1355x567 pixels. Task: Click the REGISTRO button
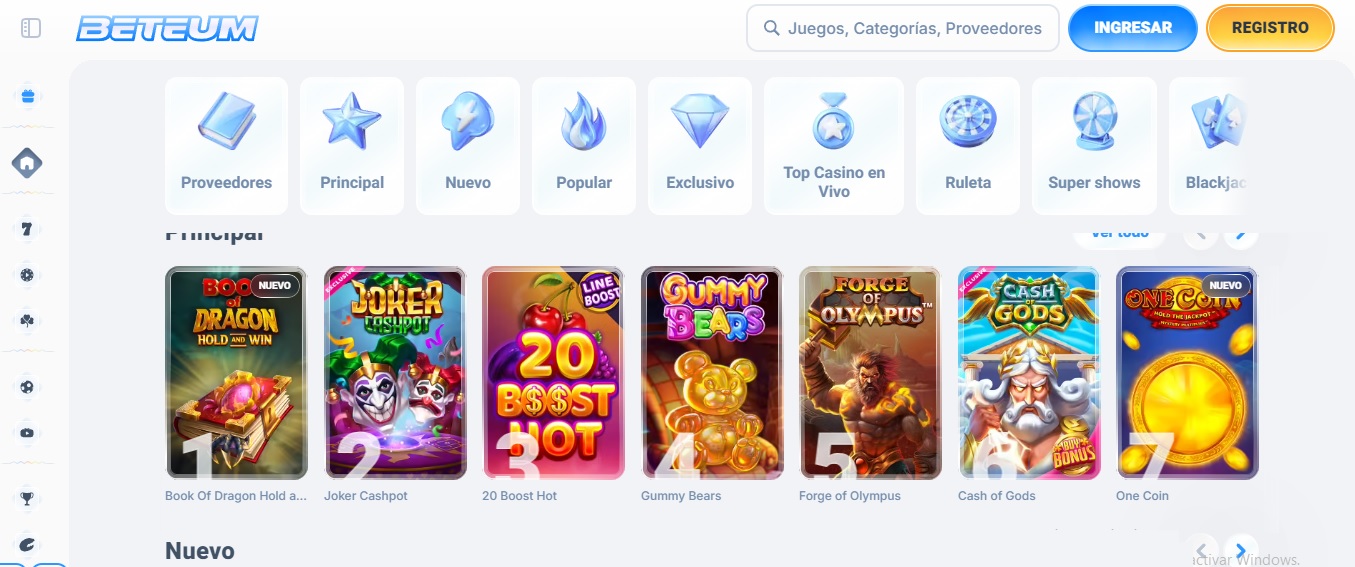click(1270, 28)
